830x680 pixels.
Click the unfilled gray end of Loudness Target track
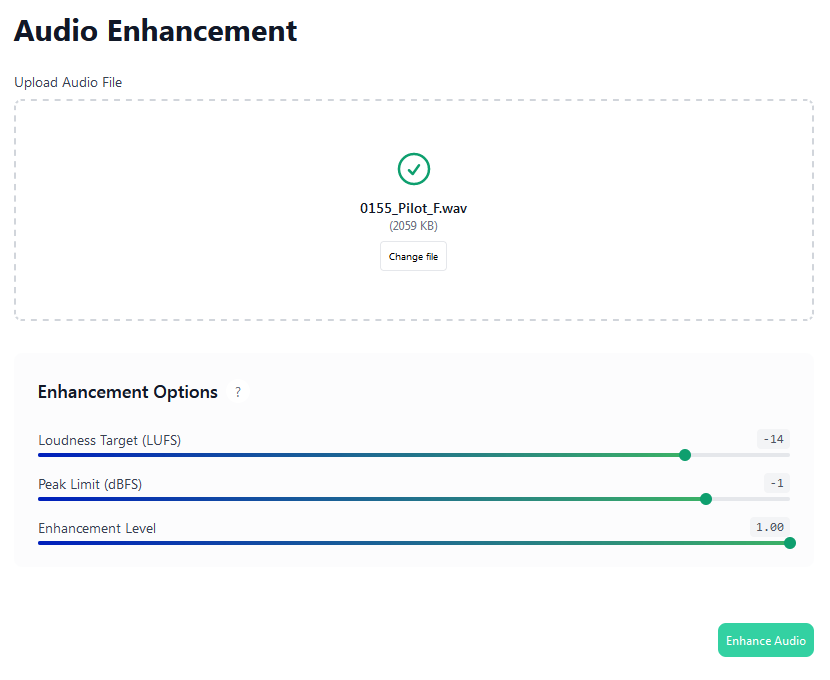(740, 455)
